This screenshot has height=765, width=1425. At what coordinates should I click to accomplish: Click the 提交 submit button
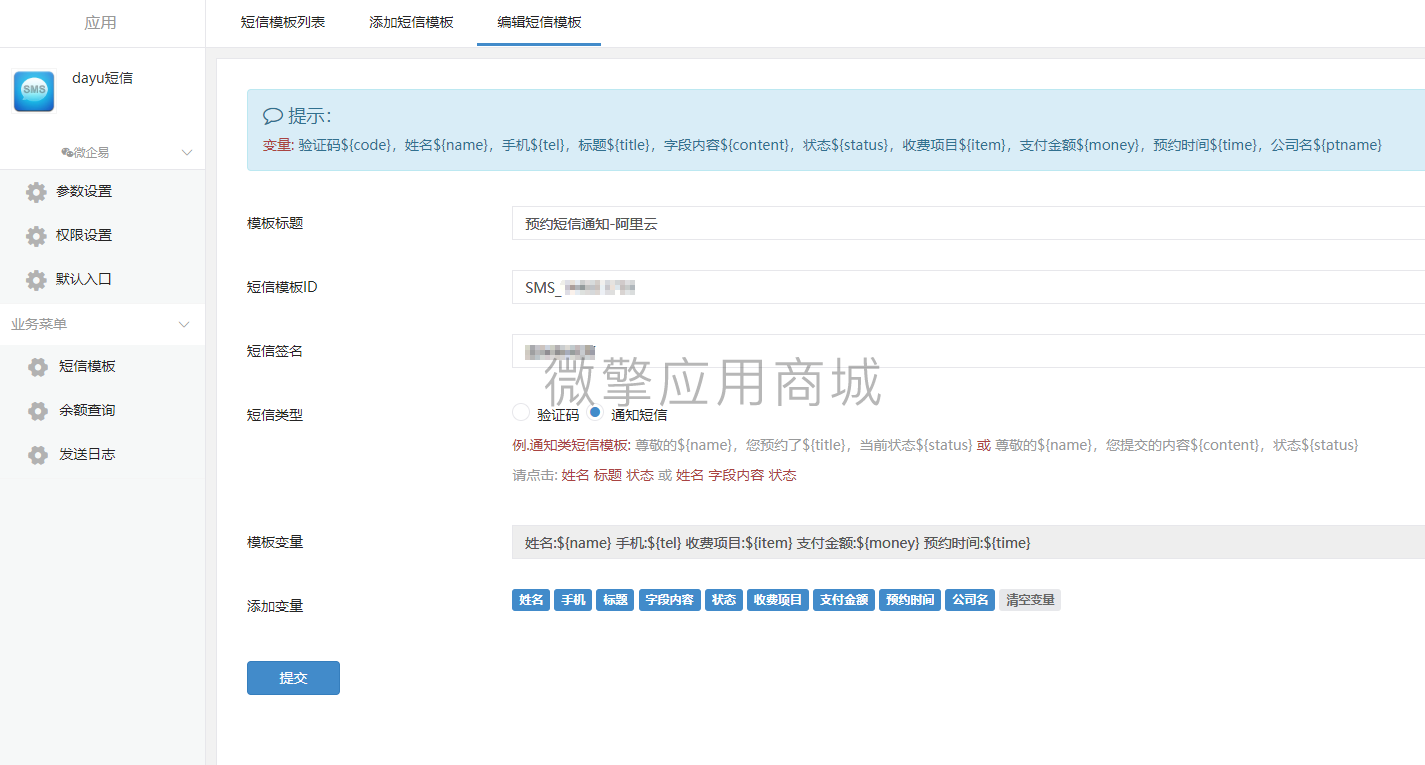coord(293,678)
